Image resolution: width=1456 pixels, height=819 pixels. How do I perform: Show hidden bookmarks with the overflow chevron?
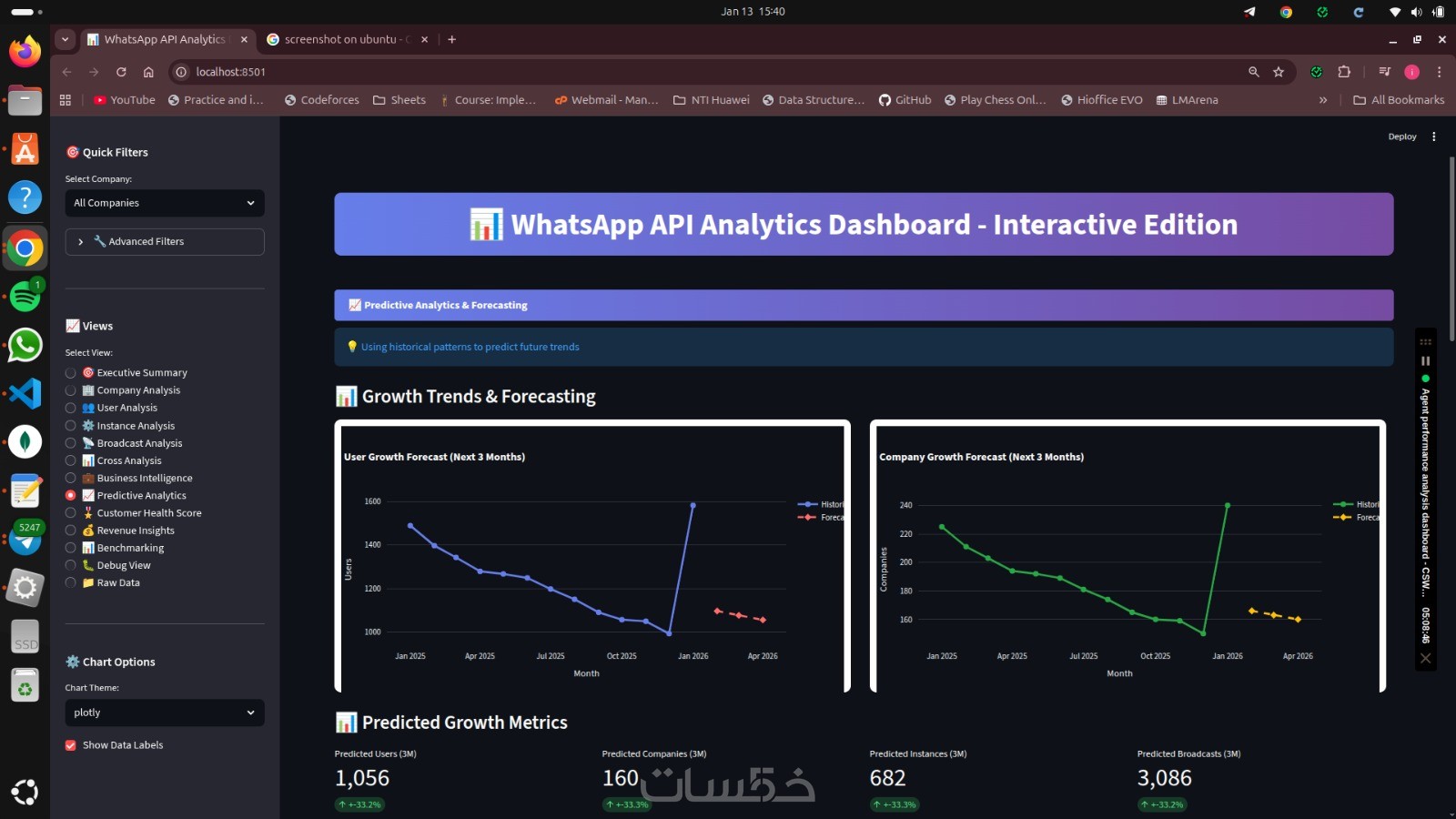coord(1322,100)
